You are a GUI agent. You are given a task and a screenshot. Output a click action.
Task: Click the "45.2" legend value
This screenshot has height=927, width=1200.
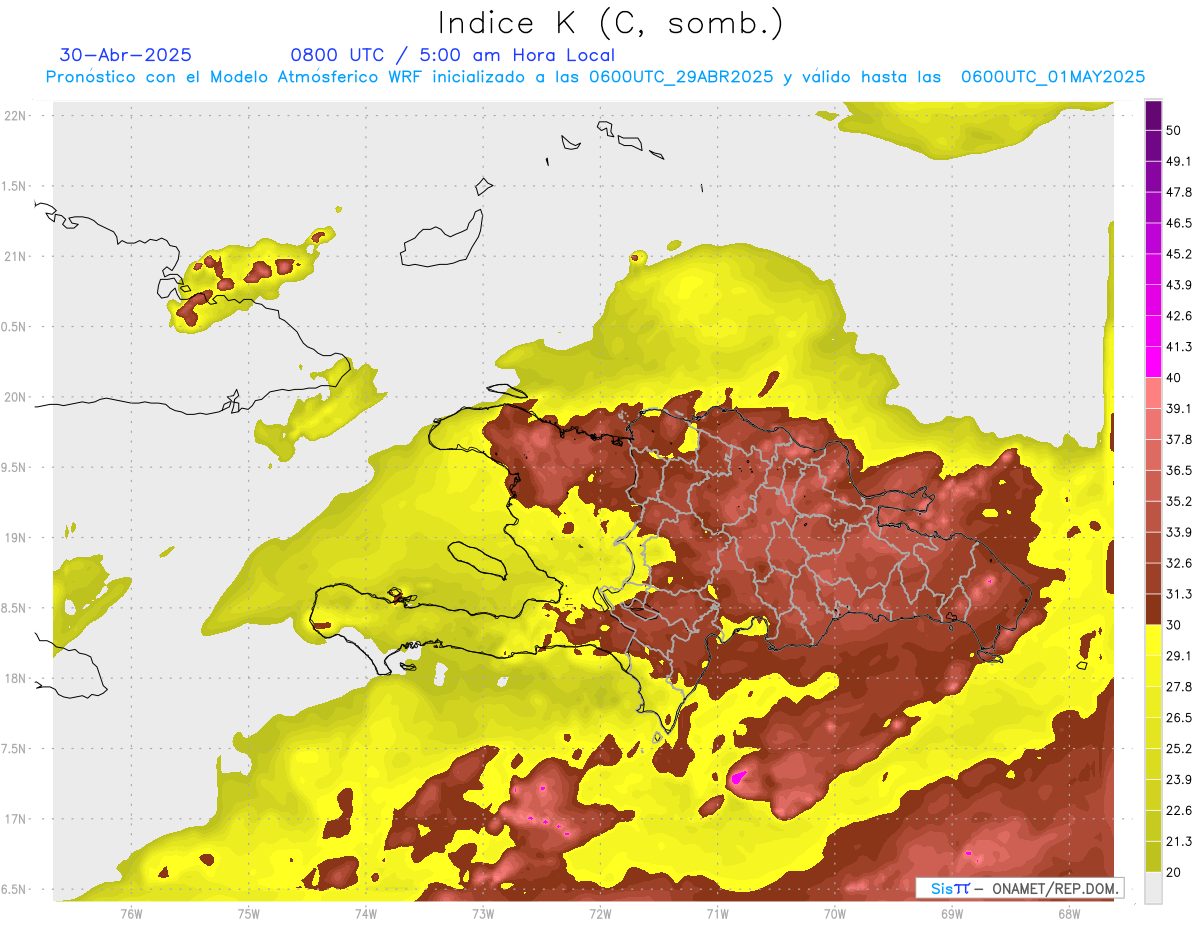click(1178, 254)
